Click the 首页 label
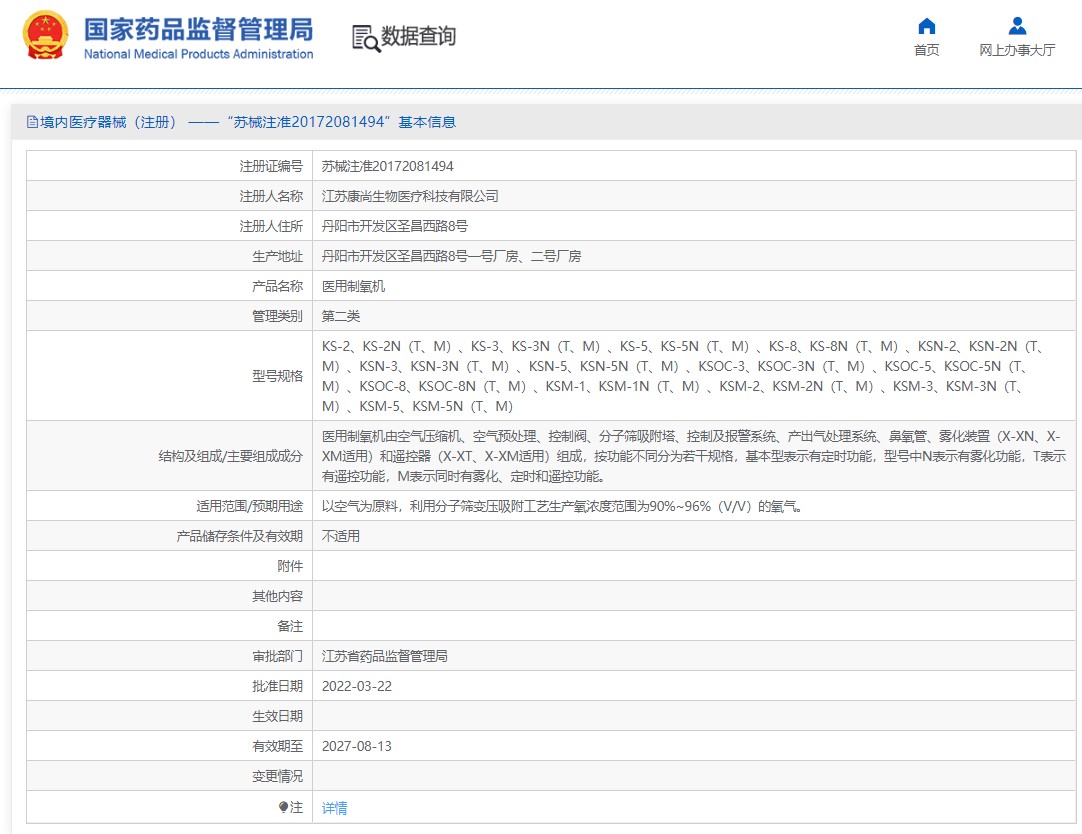The image size is (1082, 834). point(927,50)
